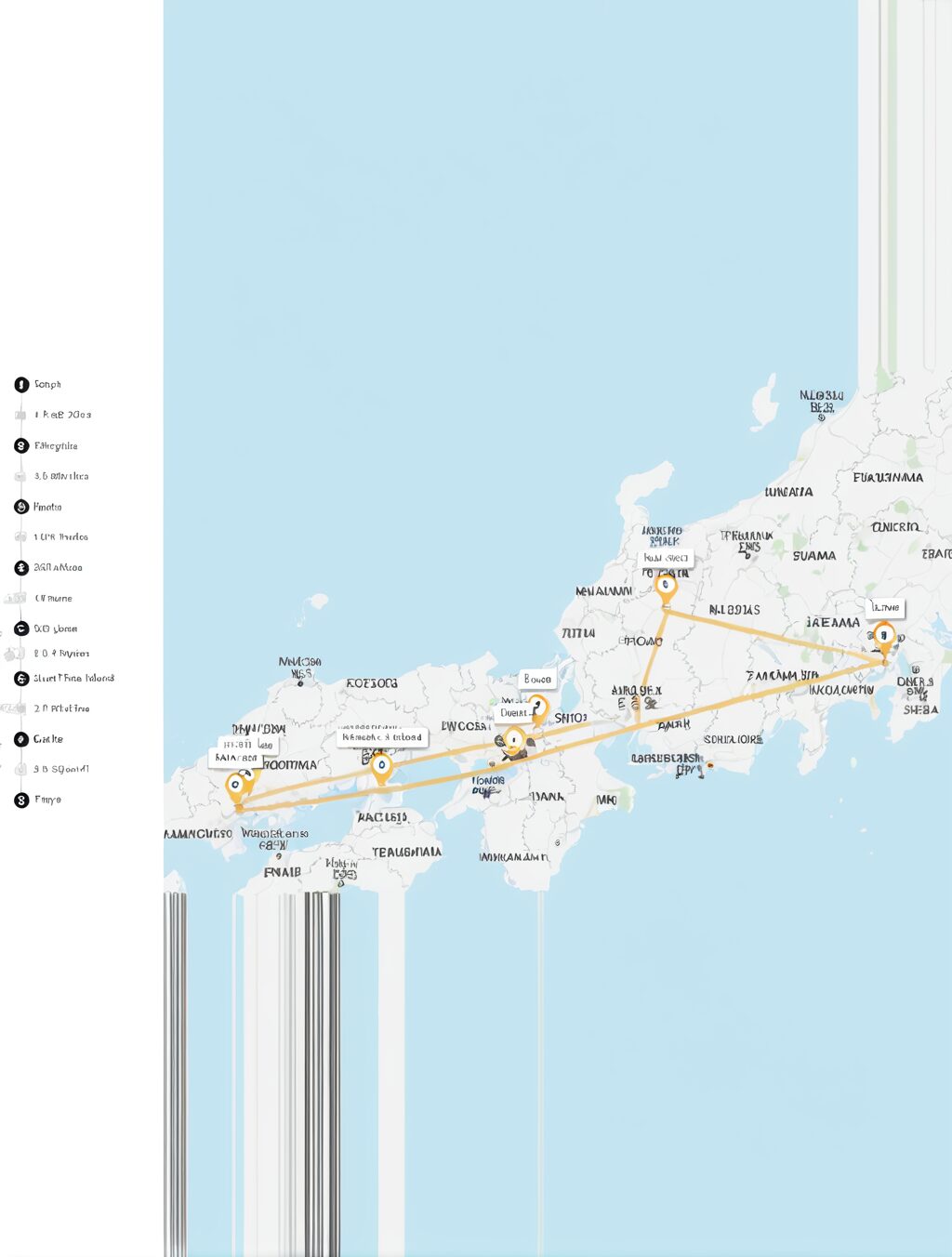Viewport: 952px width, 1257px height.
Task: Open the segment row '9.B' above the last stop
Action: click(x=54, y=769)
